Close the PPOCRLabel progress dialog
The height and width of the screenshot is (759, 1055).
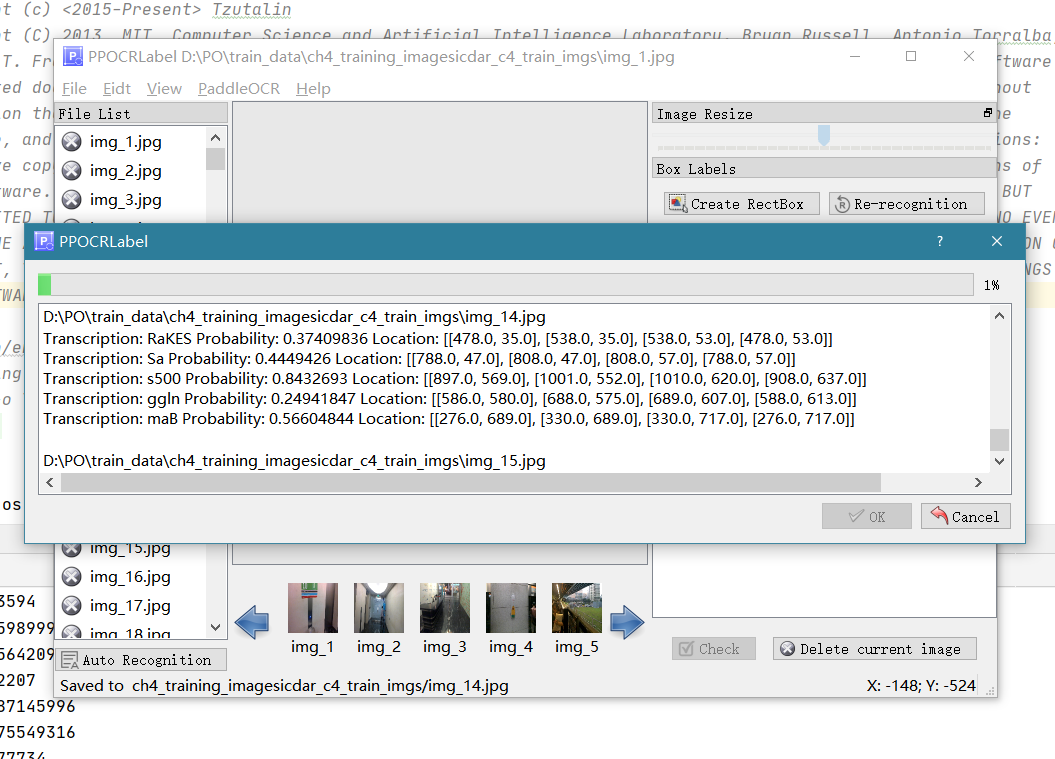997,242
